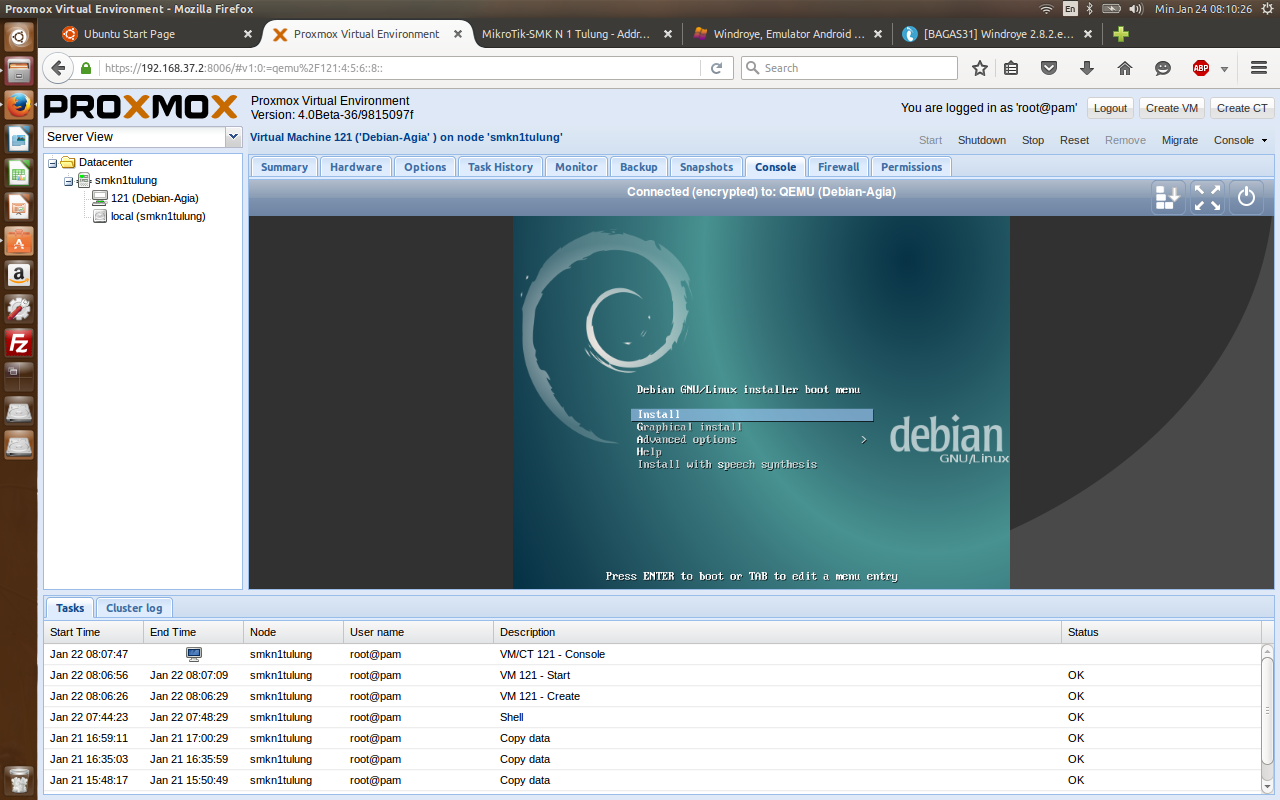Image resolution: width=1280 pixels, height=800 pixels.
Task: Switch to the Monitor tab
Action: 576,167
